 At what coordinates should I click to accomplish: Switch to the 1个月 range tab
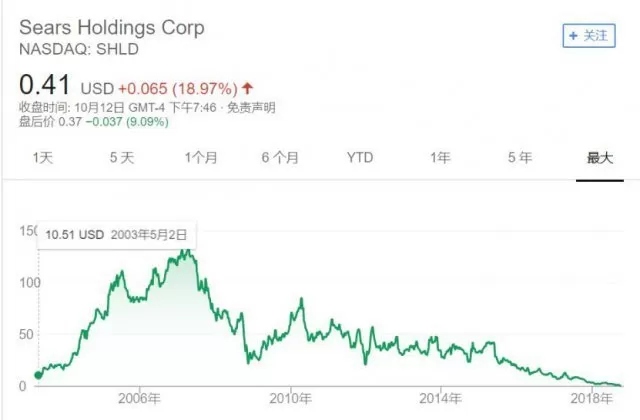pyautogui.click(x=201, y=158)
